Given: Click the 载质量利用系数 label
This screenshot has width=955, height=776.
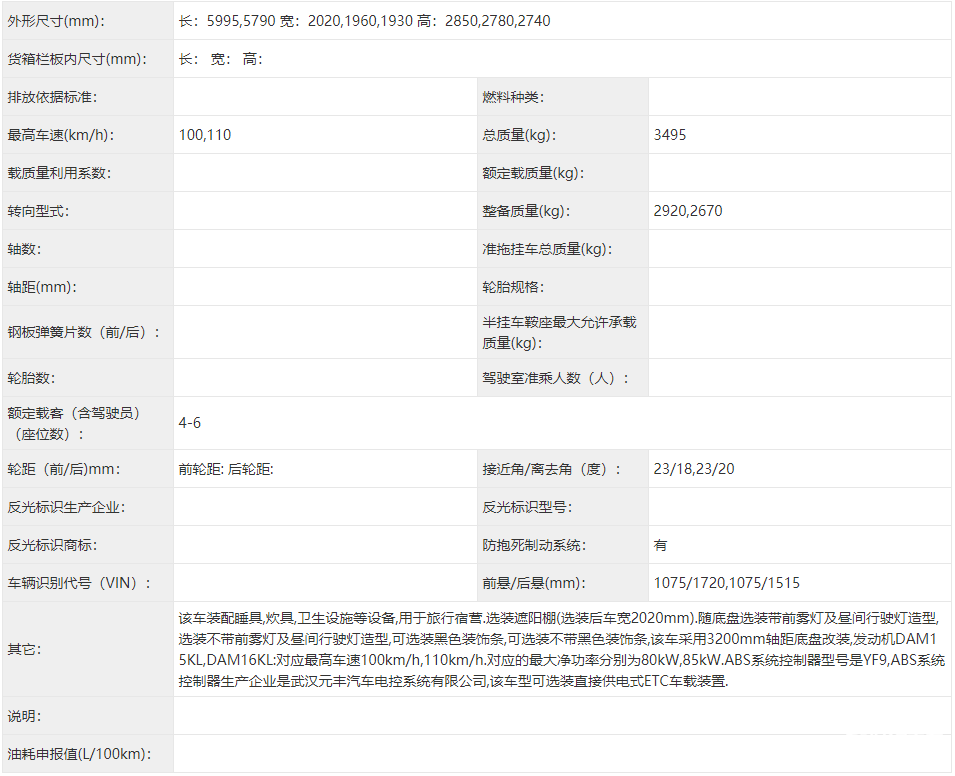Looking at the screenshot, I should click(59, 174).
